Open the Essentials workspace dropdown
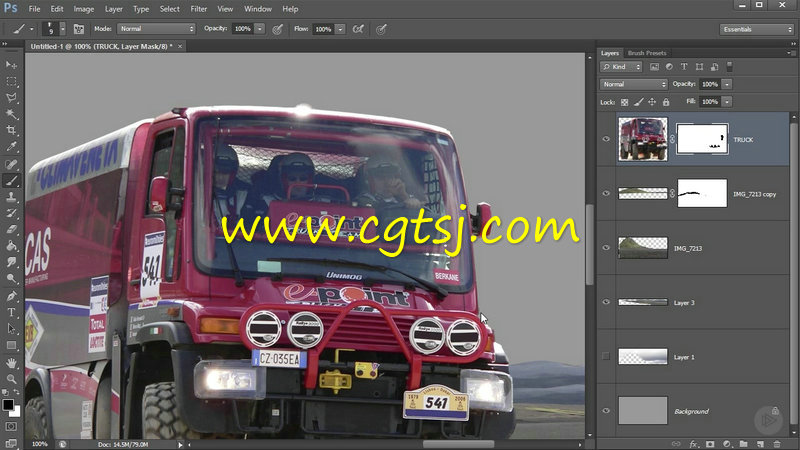The image size is (800, 450). pyautogui.click(x=757, y=29)
